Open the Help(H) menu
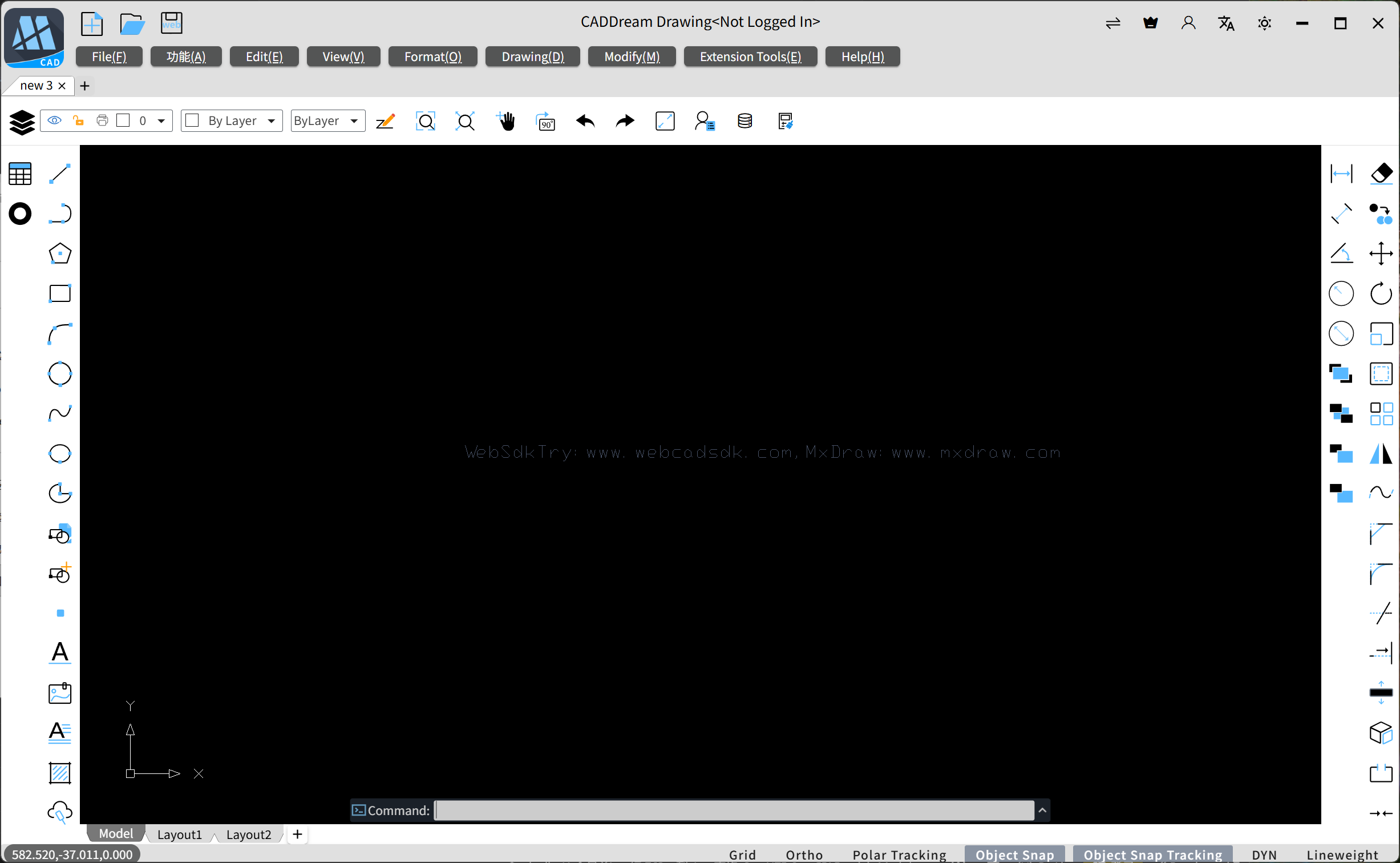Screen dimensions: 1400x863 (863, 57)
